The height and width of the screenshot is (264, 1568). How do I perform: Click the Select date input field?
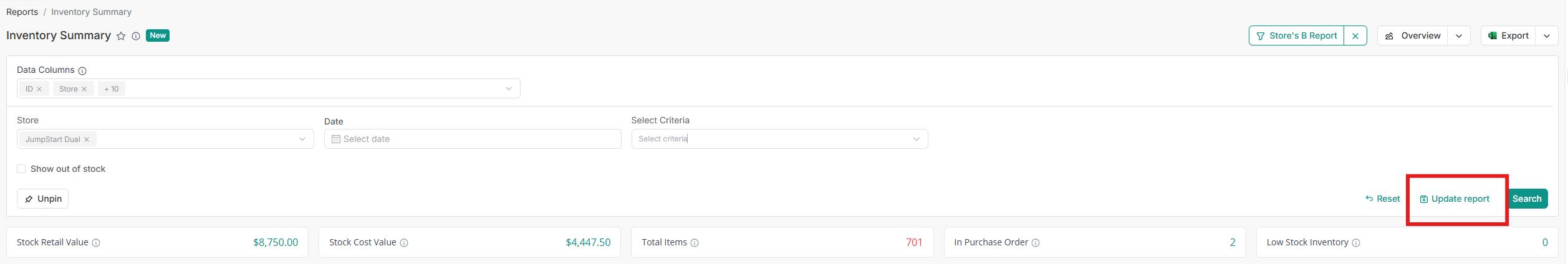click(x=472, y=139)
